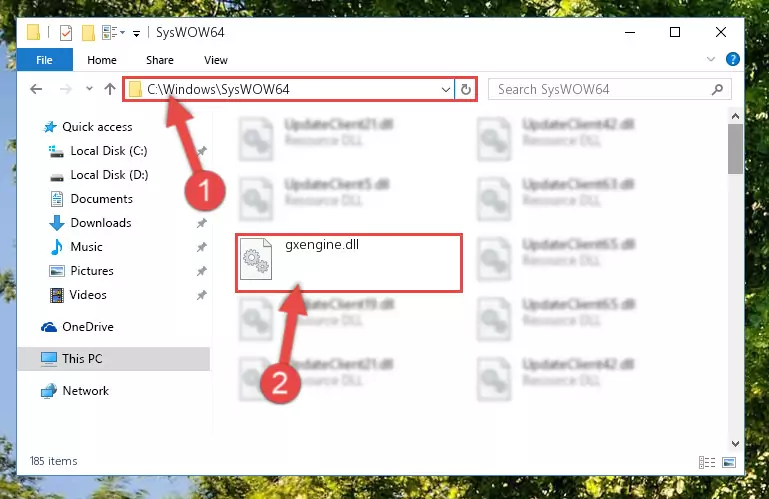Click the pin icon beside Videos
Image resolution: width=769 pixels, height=499 pixels.
[201, 295]
